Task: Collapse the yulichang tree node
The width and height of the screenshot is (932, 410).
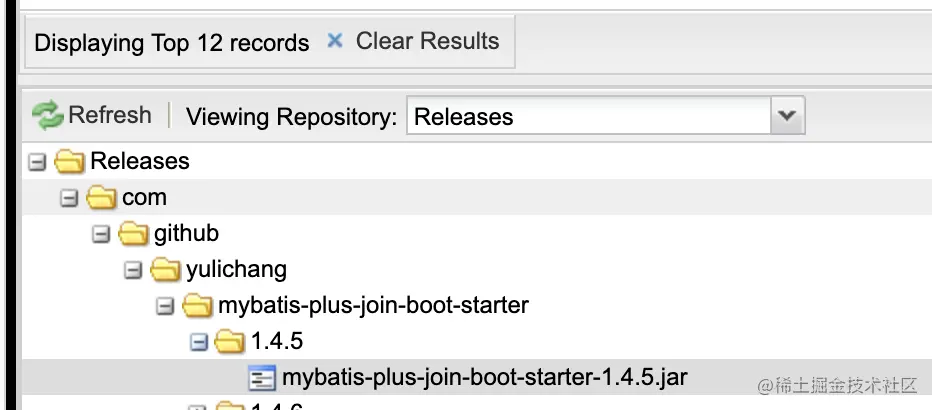Action: pyautogui.click(x=133, y=271)
